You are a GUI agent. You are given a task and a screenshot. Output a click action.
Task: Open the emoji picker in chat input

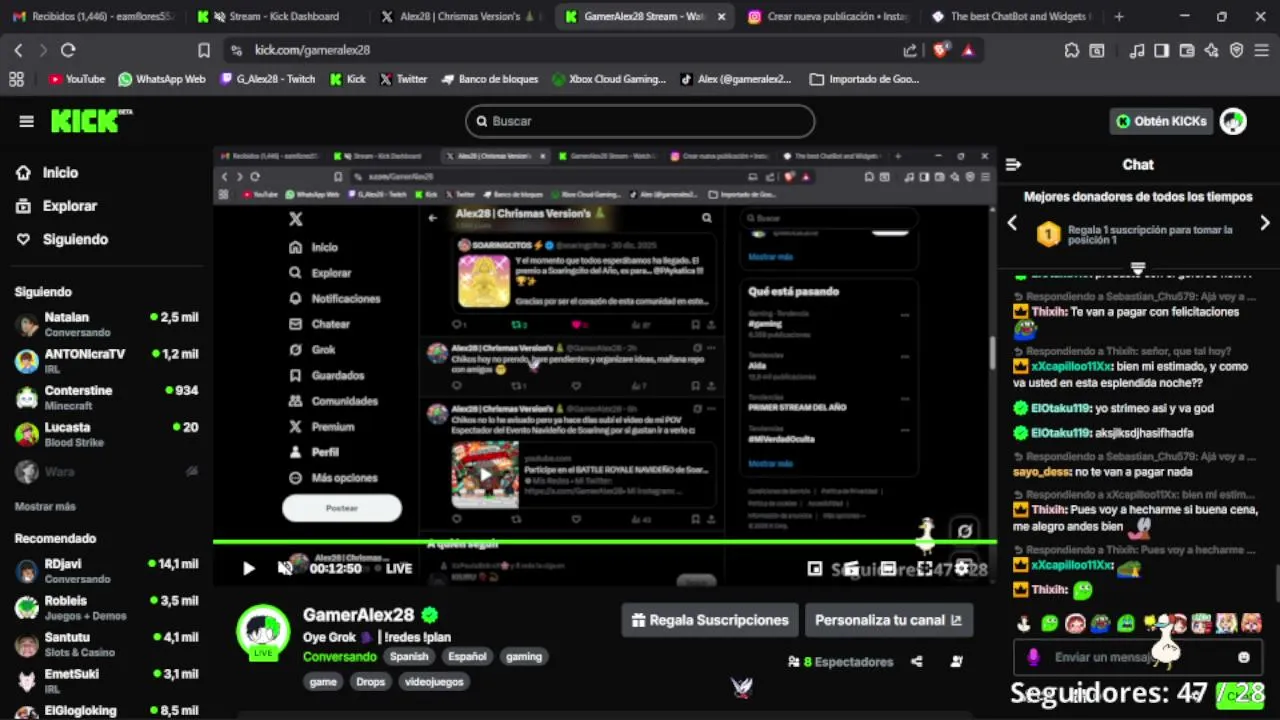[1244, 657]
